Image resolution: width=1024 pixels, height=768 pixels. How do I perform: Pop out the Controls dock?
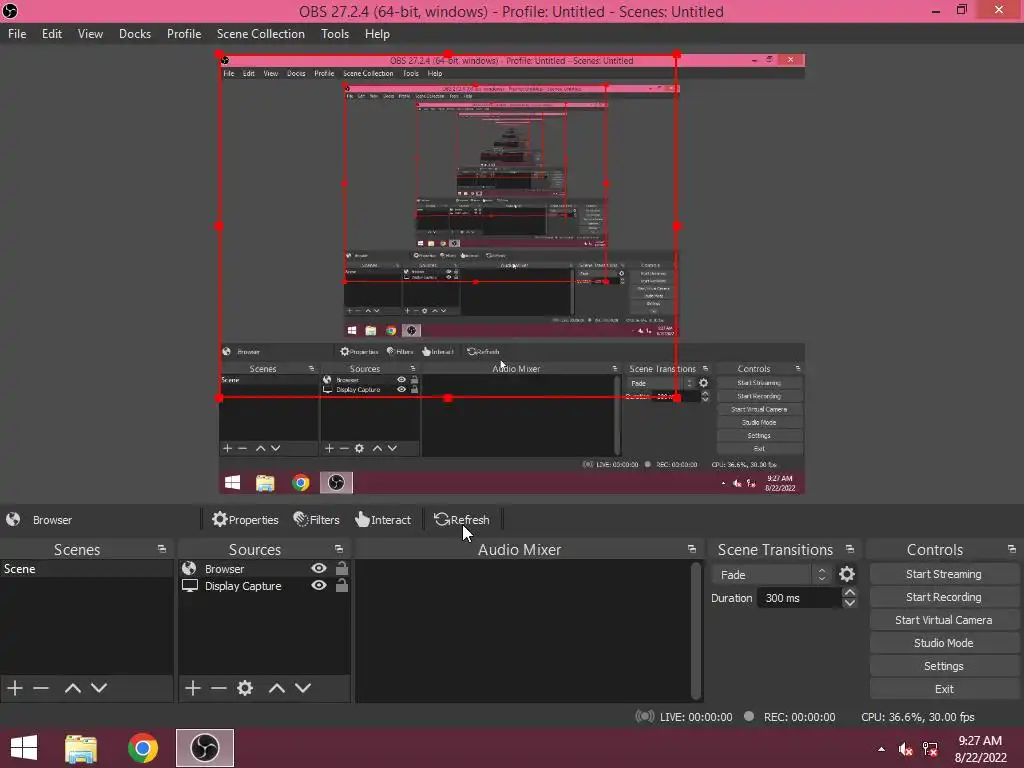coord(1012,549)
